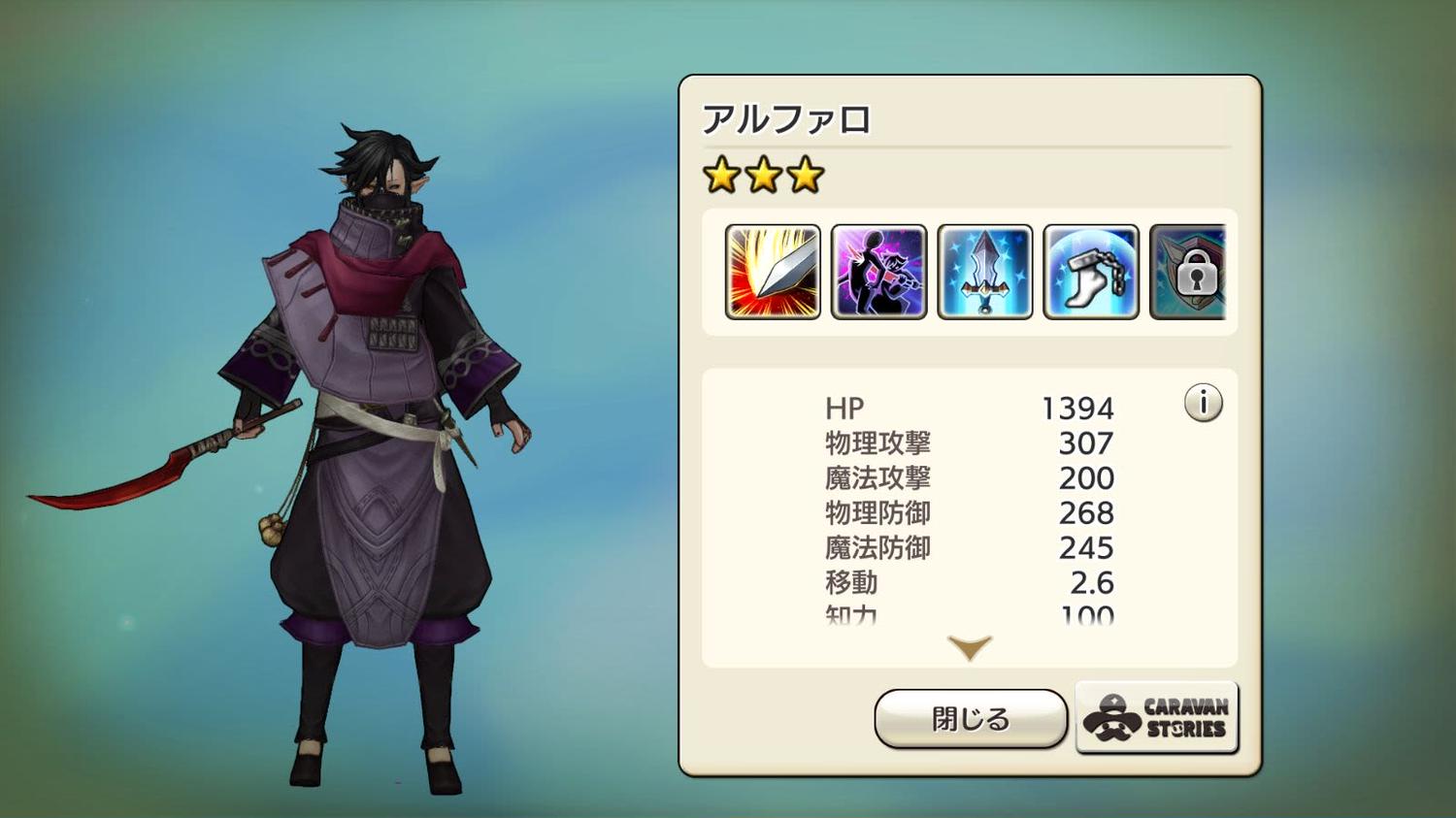Click the 閉じる button
The height and width of the screenshot is (818, 1456).
[971, 719]
